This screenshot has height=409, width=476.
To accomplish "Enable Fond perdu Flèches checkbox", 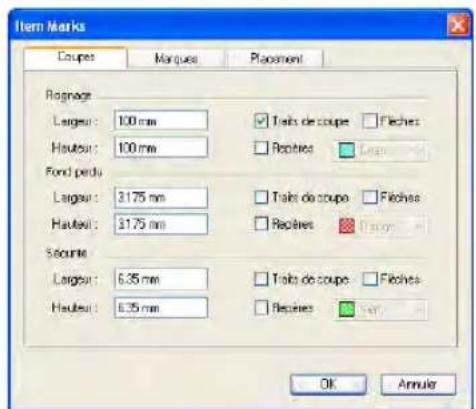I will [x=370, y=197].
